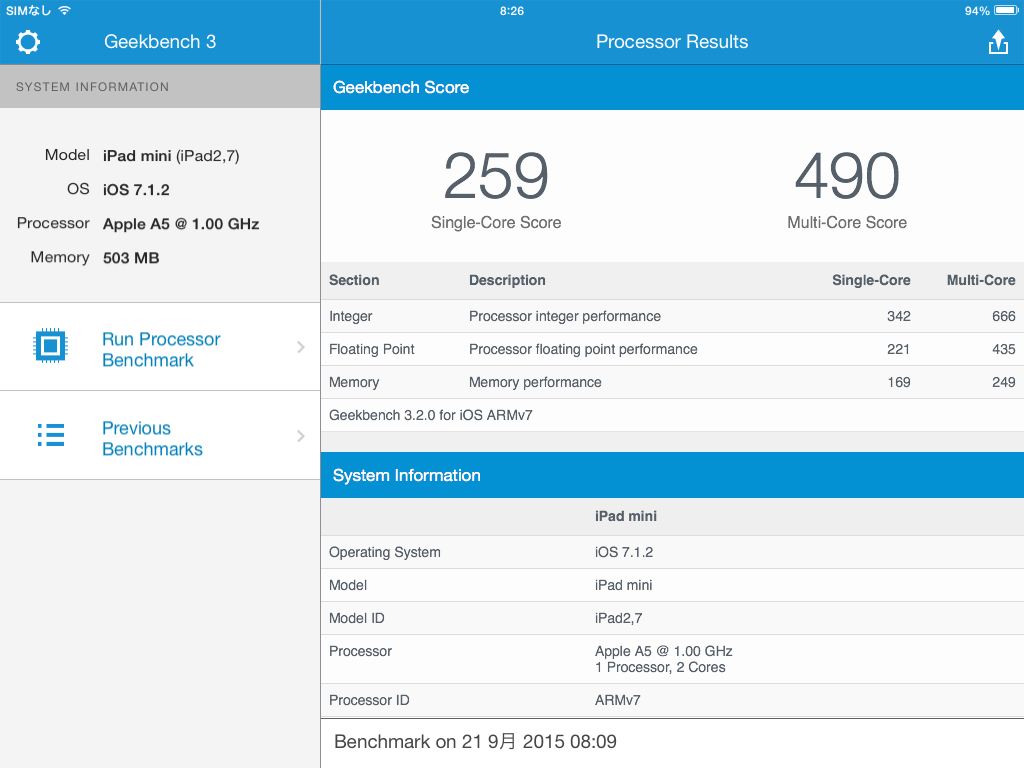Select the Integer performance row
1024x768 pixels.
[x=672, y=316]
